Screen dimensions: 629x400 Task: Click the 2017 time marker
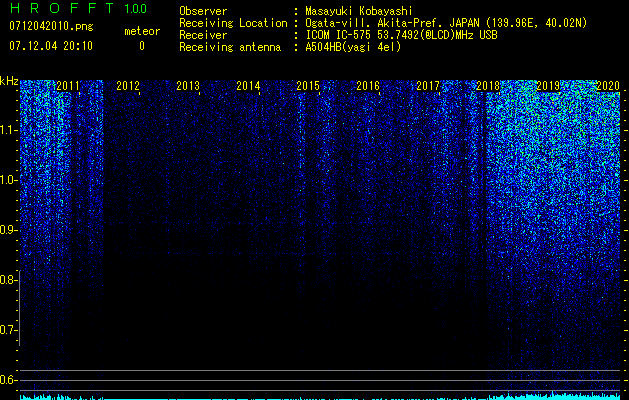428,86
